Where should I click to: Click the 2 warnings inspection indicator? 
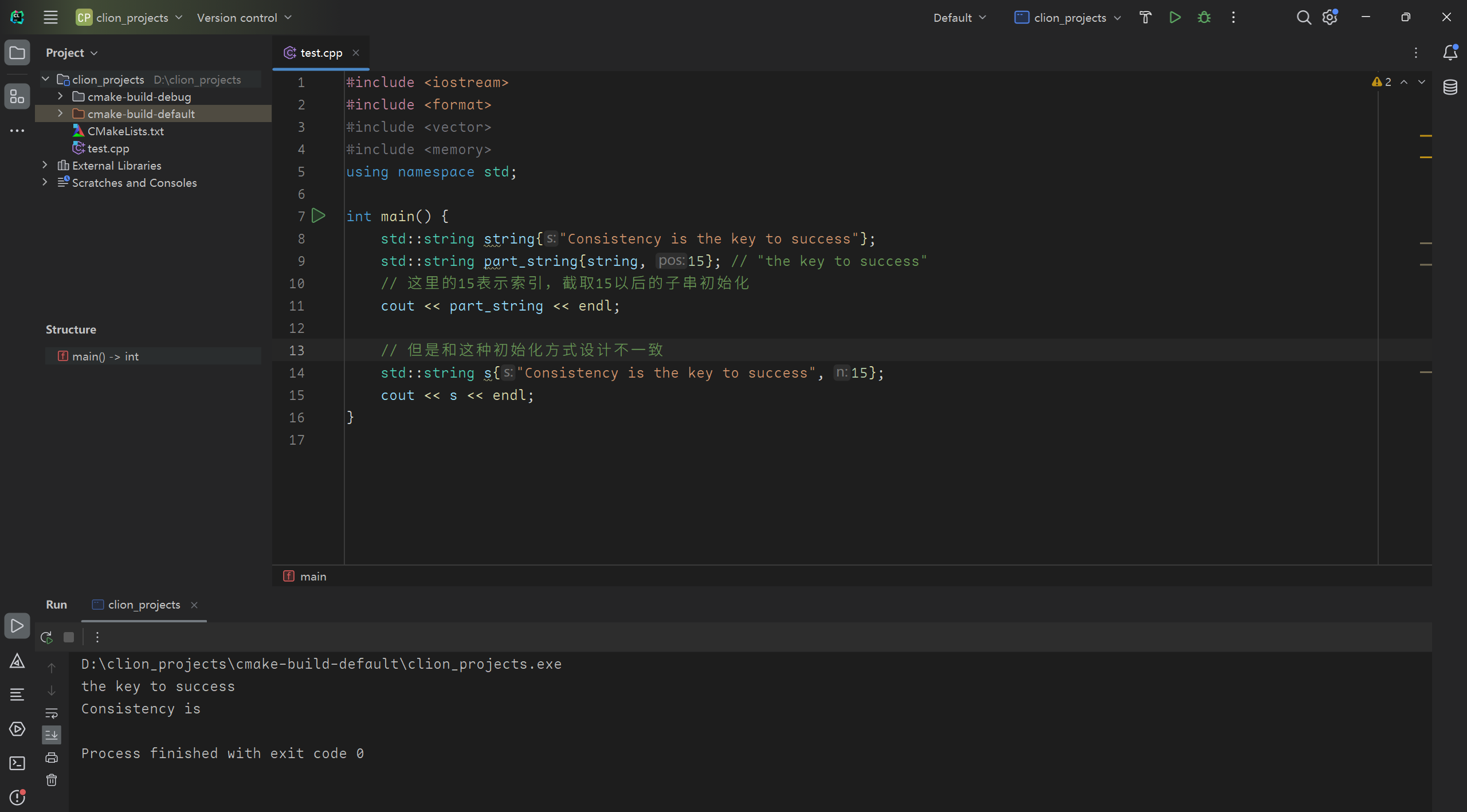pos(1380,81)
